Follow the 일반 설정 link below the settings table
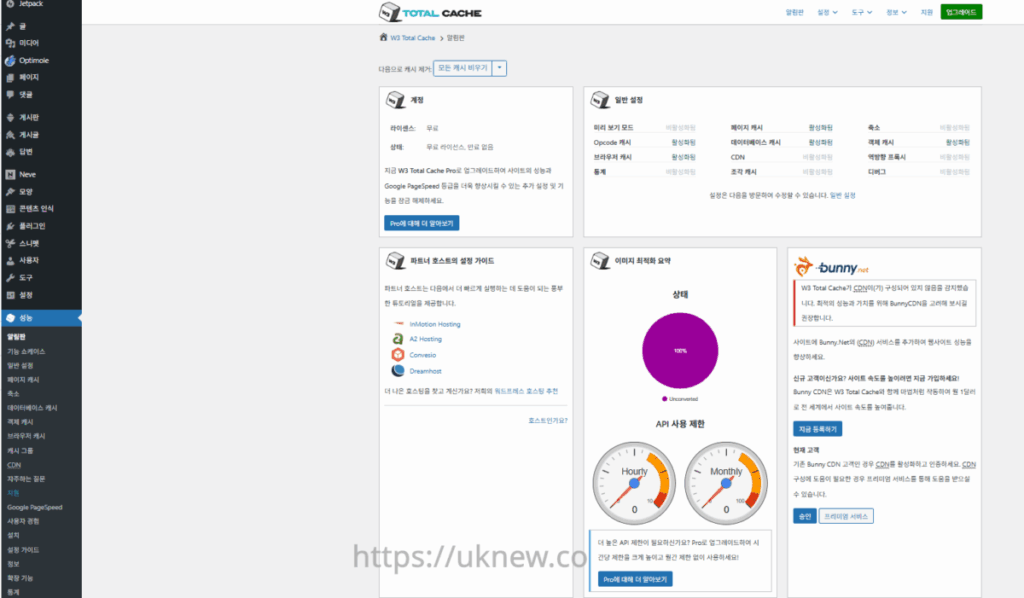1024x598 pixels. pyautogui.click(x=842, y=195)
